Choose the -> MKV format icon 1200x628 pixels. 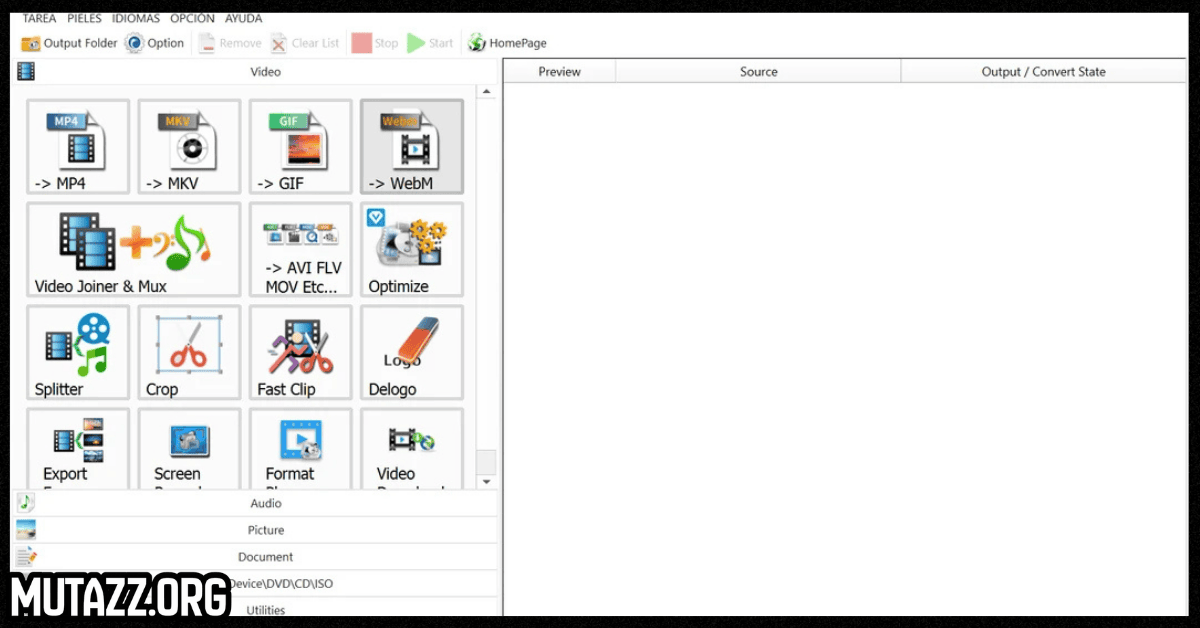[x=189, y=146]
